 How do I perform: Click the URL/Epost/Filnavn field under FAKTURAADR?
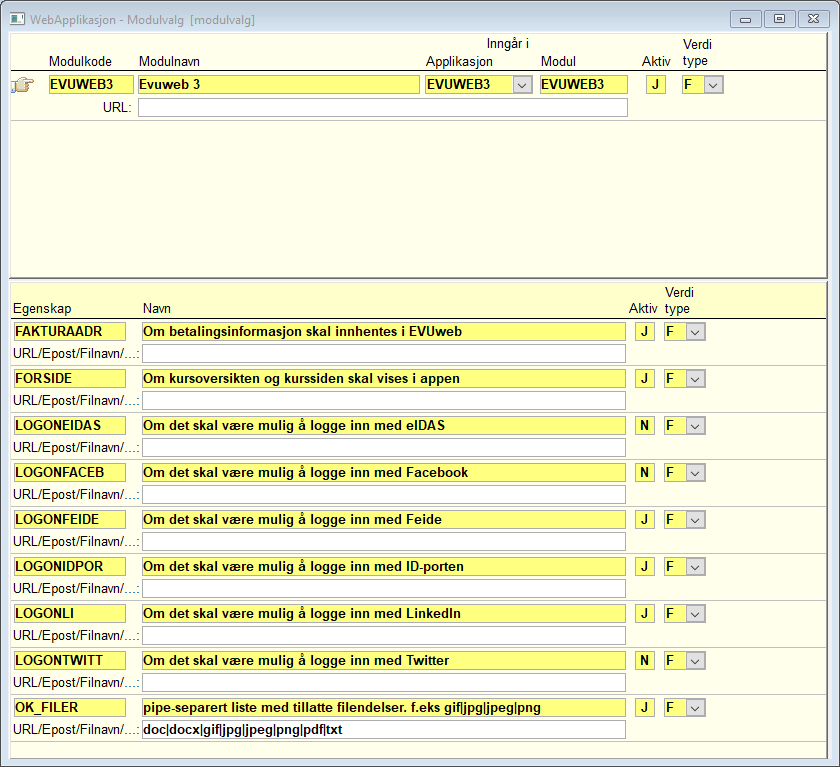(384, 354)
